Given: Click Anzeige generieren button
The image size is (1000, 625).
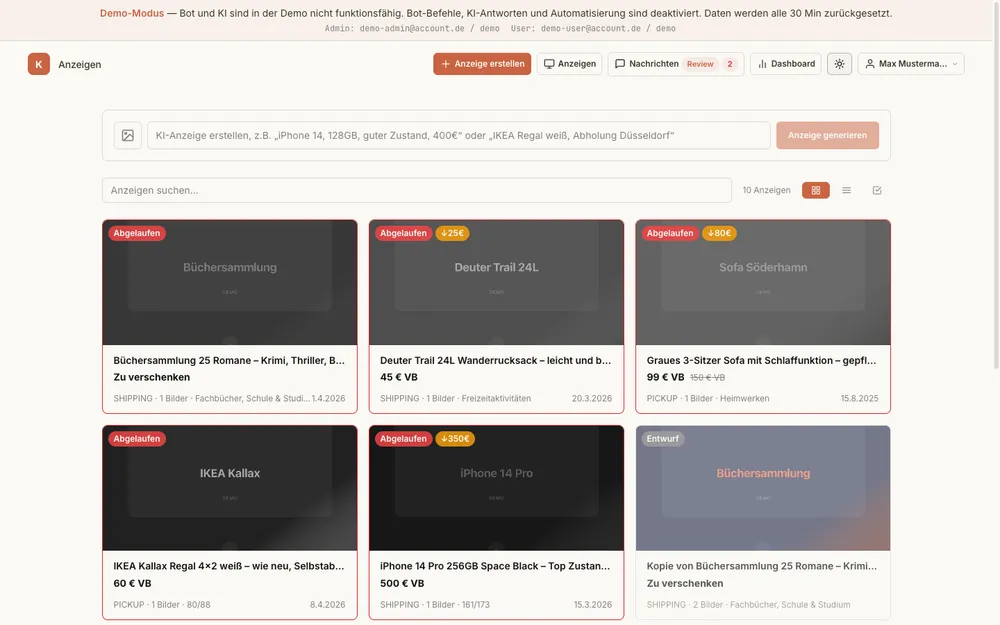Looking at the screenshot, I should (x=827, y=135).
